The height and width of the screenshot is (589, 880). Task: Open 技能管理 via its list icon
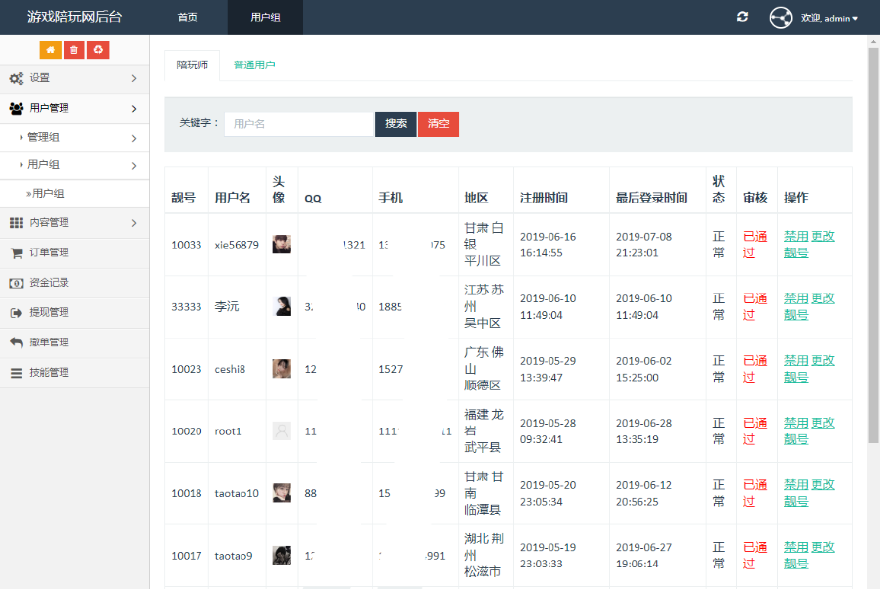(16, 373)
